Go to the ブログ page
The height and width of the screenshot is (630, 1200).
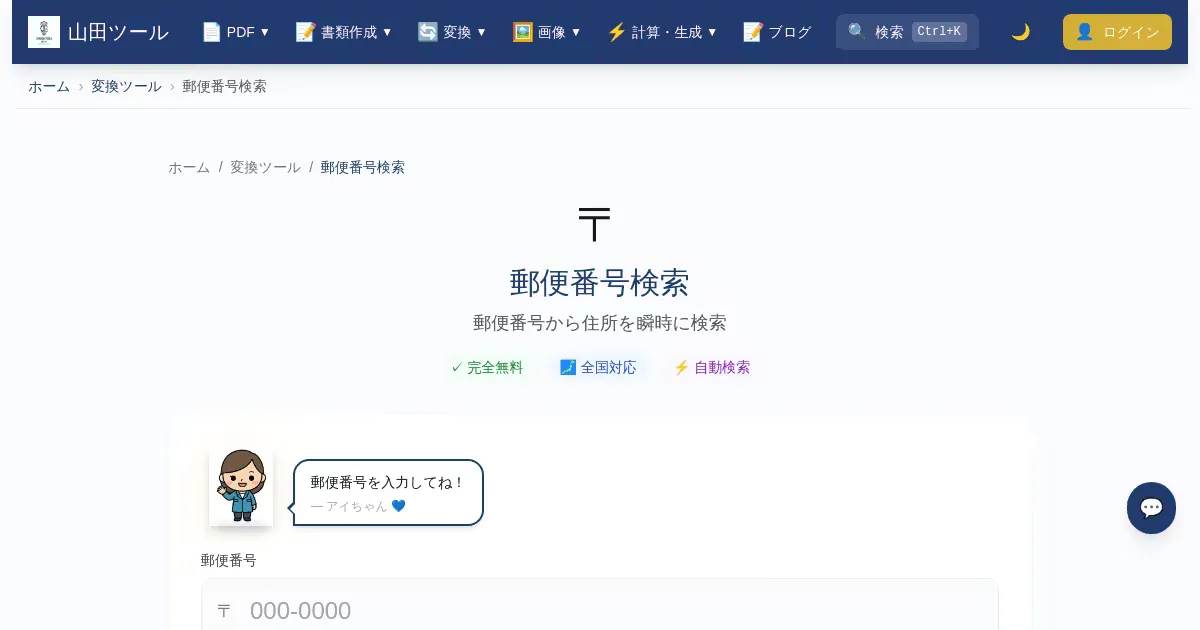coord(789,32)
